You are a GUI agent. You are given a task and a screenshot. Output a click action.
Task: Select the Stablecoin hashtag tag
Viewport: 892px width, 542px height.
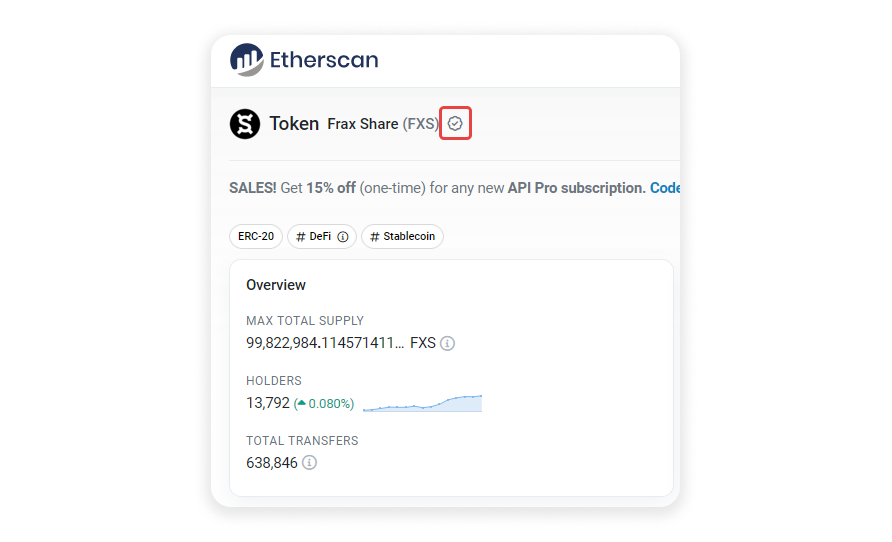click(x=403, y=237)
